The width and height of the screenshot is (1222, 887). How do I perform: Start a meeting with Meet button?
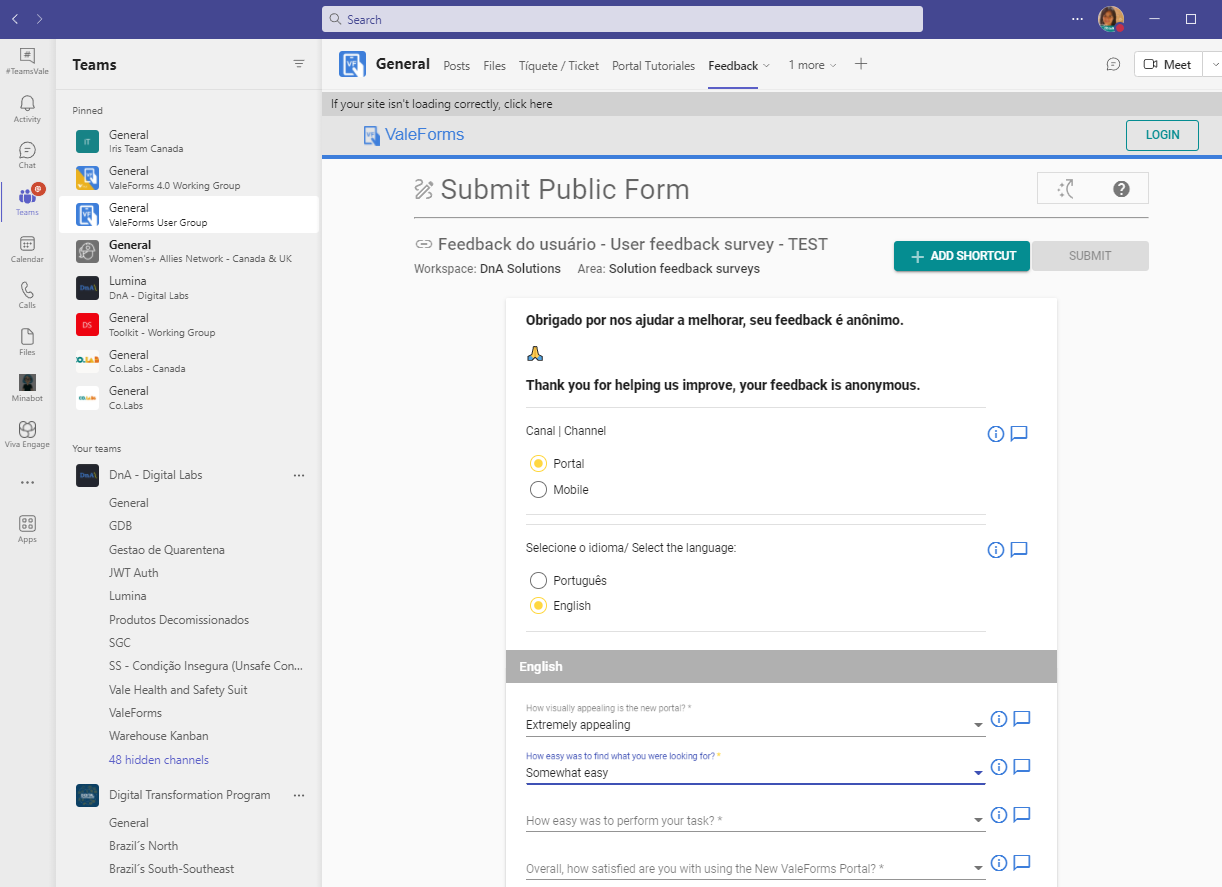pyautogui.click(x=1167, y=64)
